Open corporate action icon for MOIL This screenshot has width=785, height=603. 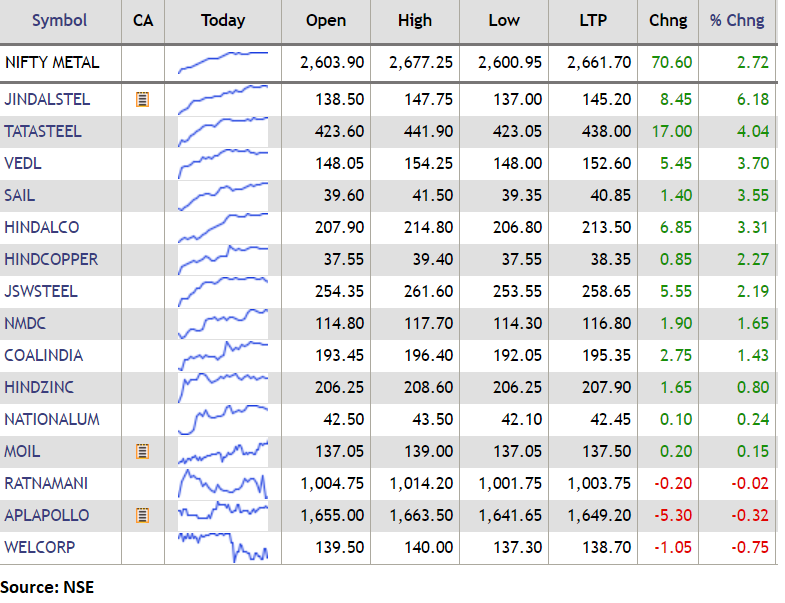[142, 451]
